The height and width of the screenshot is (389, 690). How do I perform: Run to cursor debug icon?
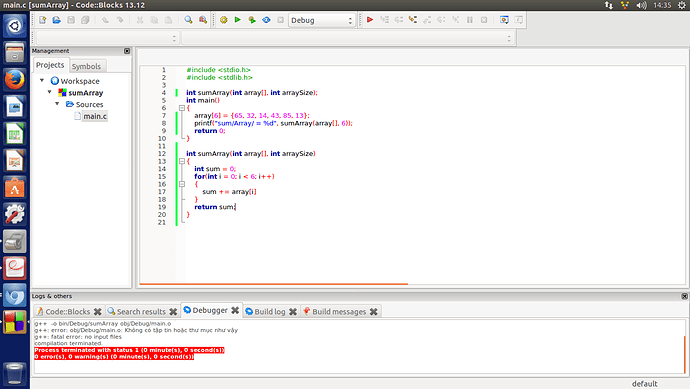(385, 20)
